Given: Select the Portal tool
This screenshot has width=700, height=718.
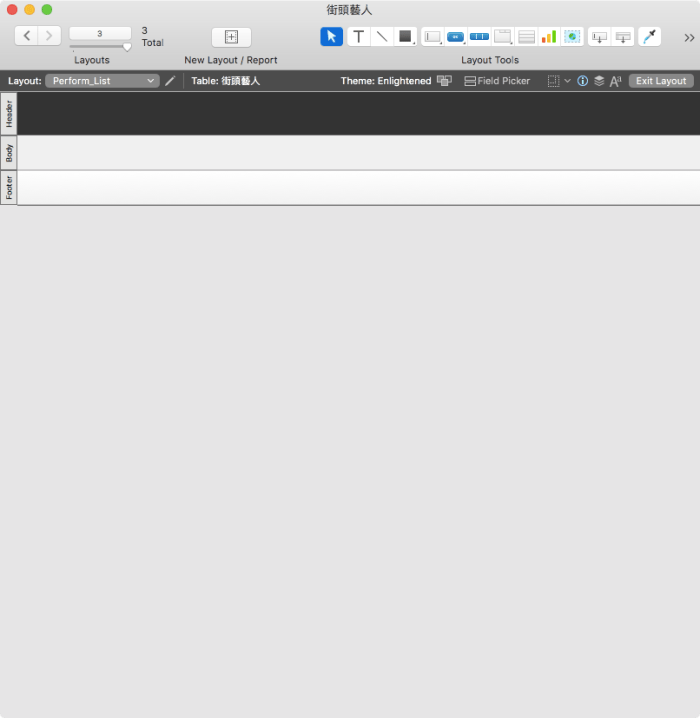Looking at the screenshot, I should pos(526,37).
